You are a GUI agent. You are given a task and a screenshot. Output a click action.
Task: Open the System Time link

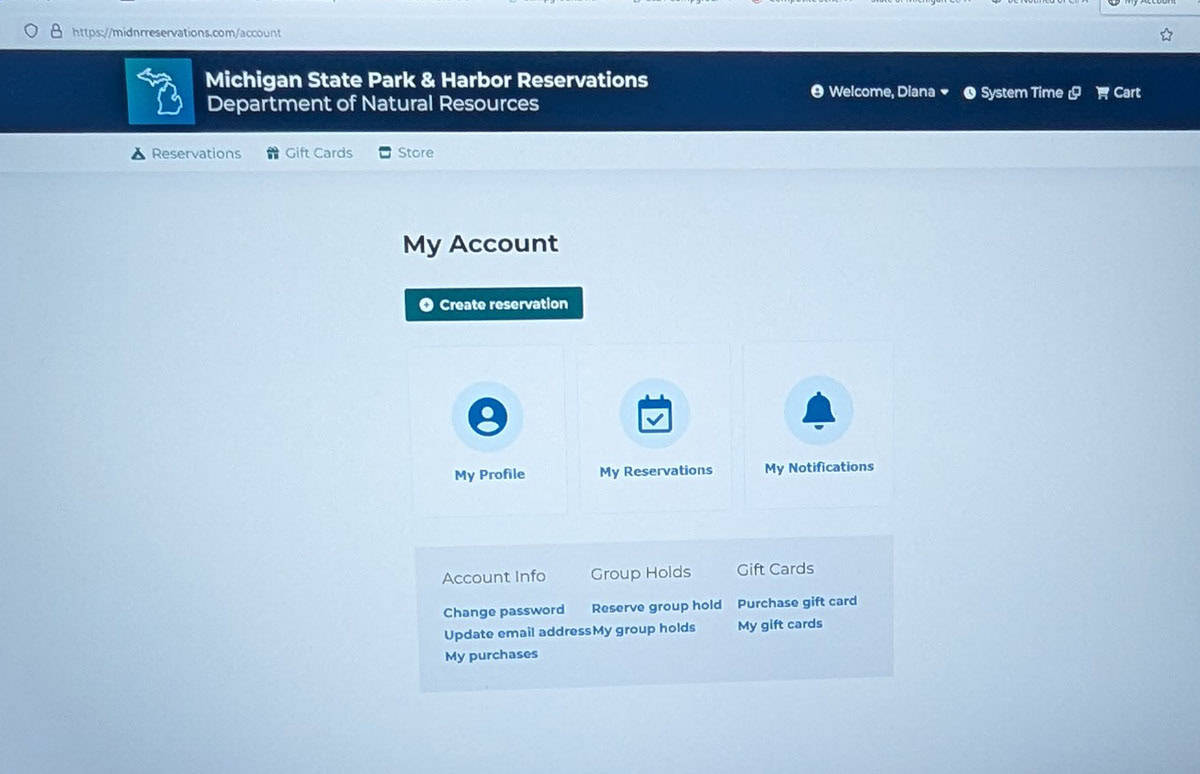pos(1022,93)
